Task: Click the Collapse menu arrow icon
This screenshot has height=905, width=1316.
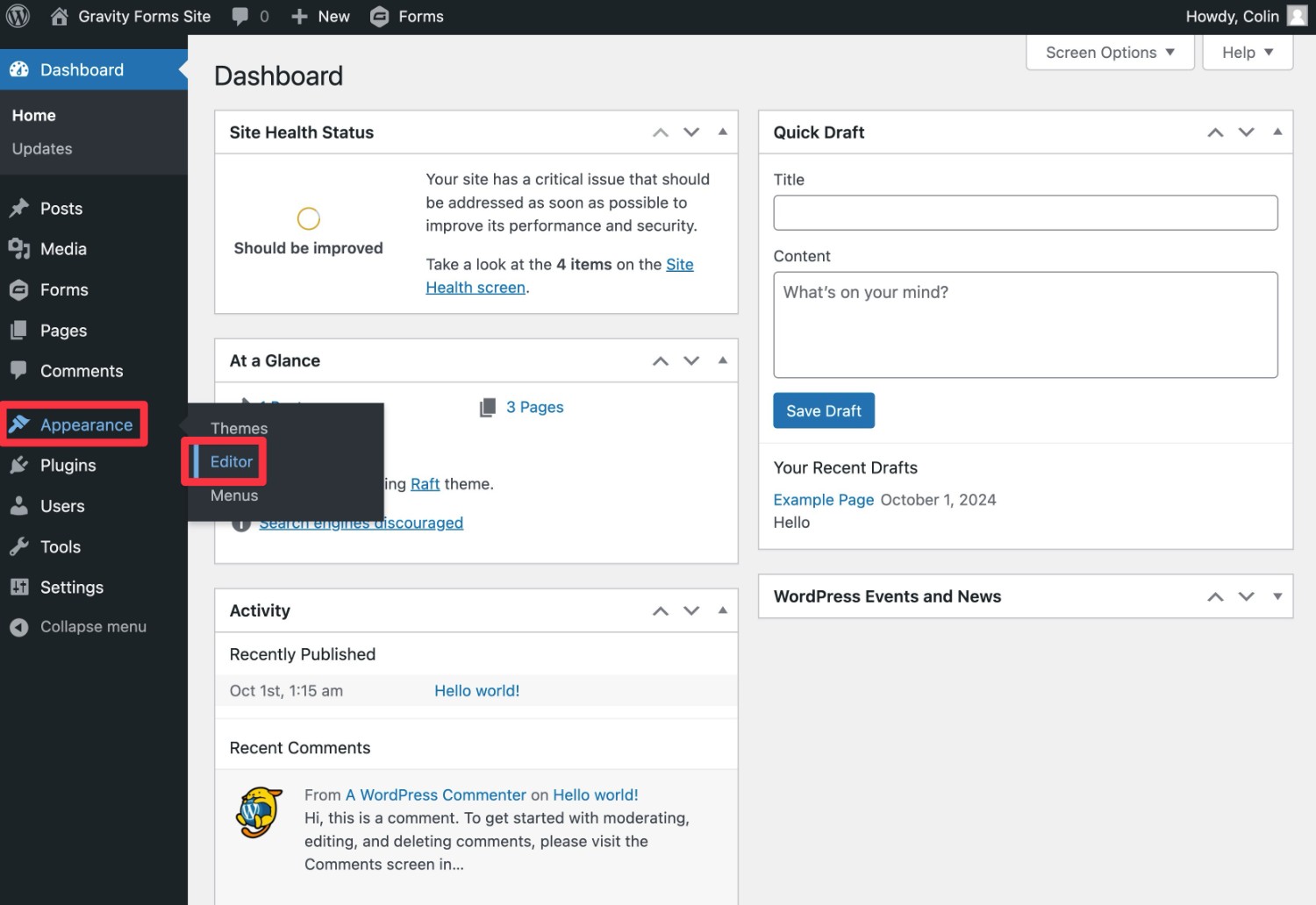Action: [19, 627]
